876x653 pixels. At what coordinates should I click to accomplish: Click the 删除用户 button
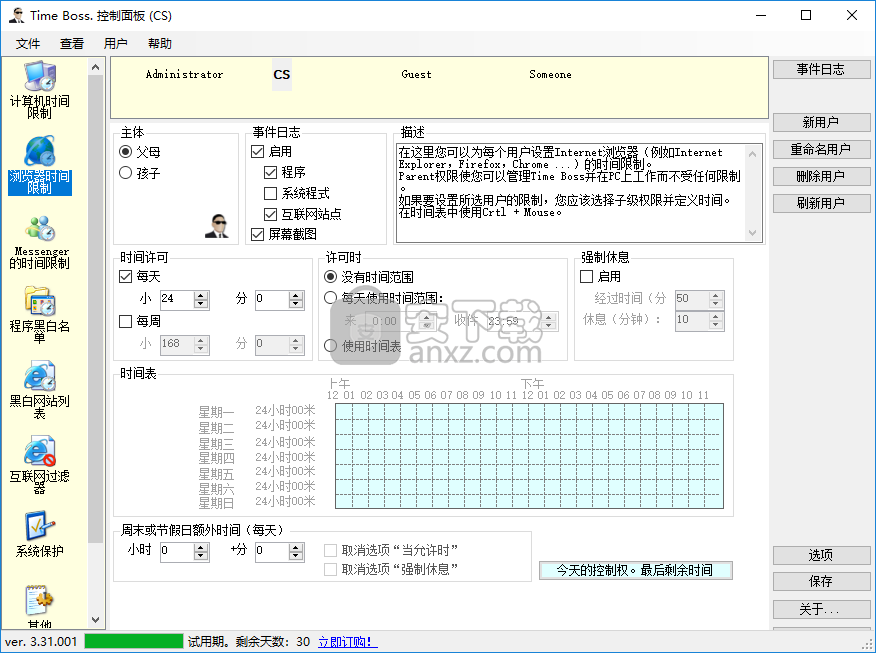821,177
